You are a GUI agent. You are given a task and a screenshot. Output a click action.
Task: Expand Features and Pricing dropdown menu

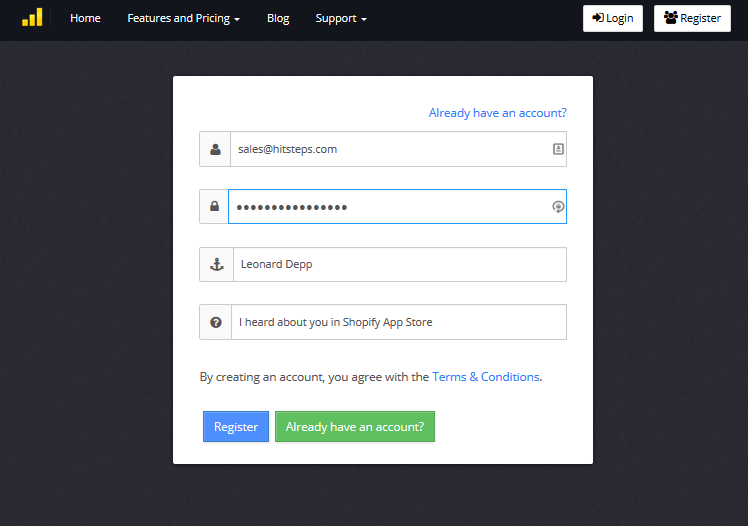[183, 18]
